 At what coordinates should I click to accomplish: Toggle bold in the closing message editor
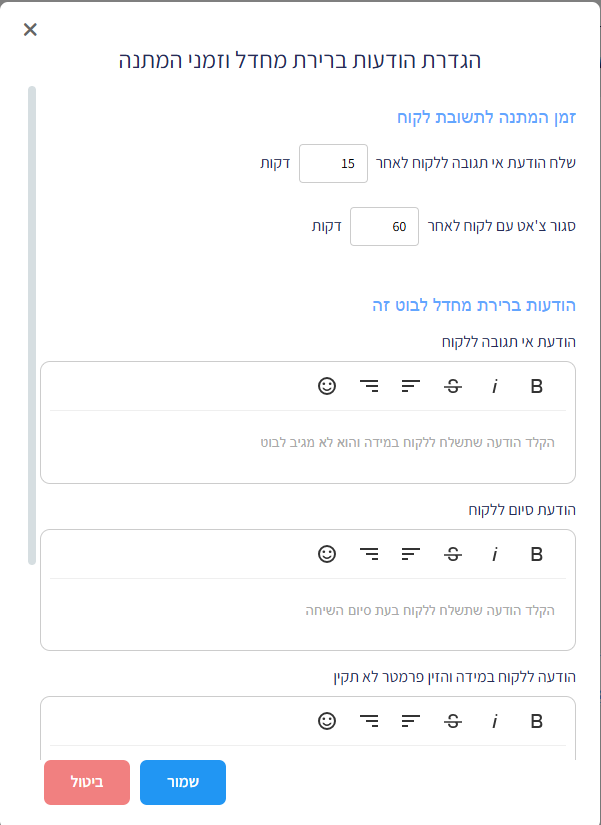[536, 554]
